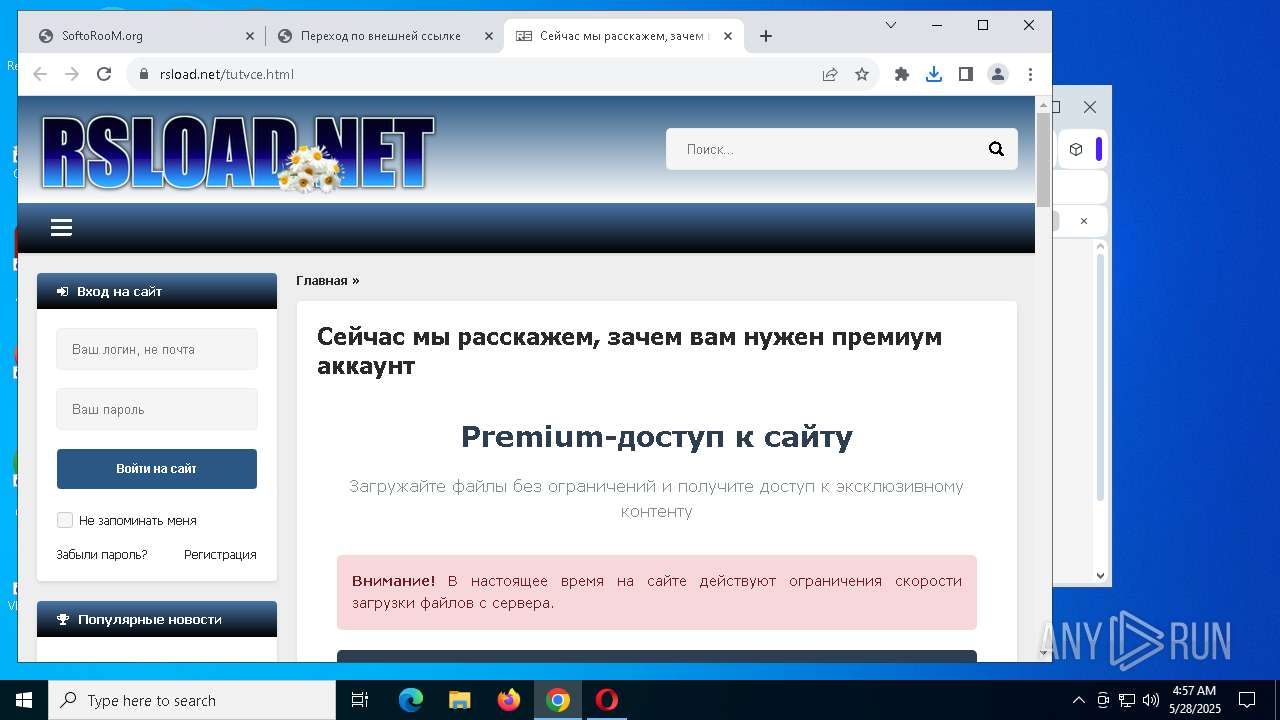This screenshot has height=720, width=1280.
Task: Click the Внимание! warning notice
Action: coord(657,592)
